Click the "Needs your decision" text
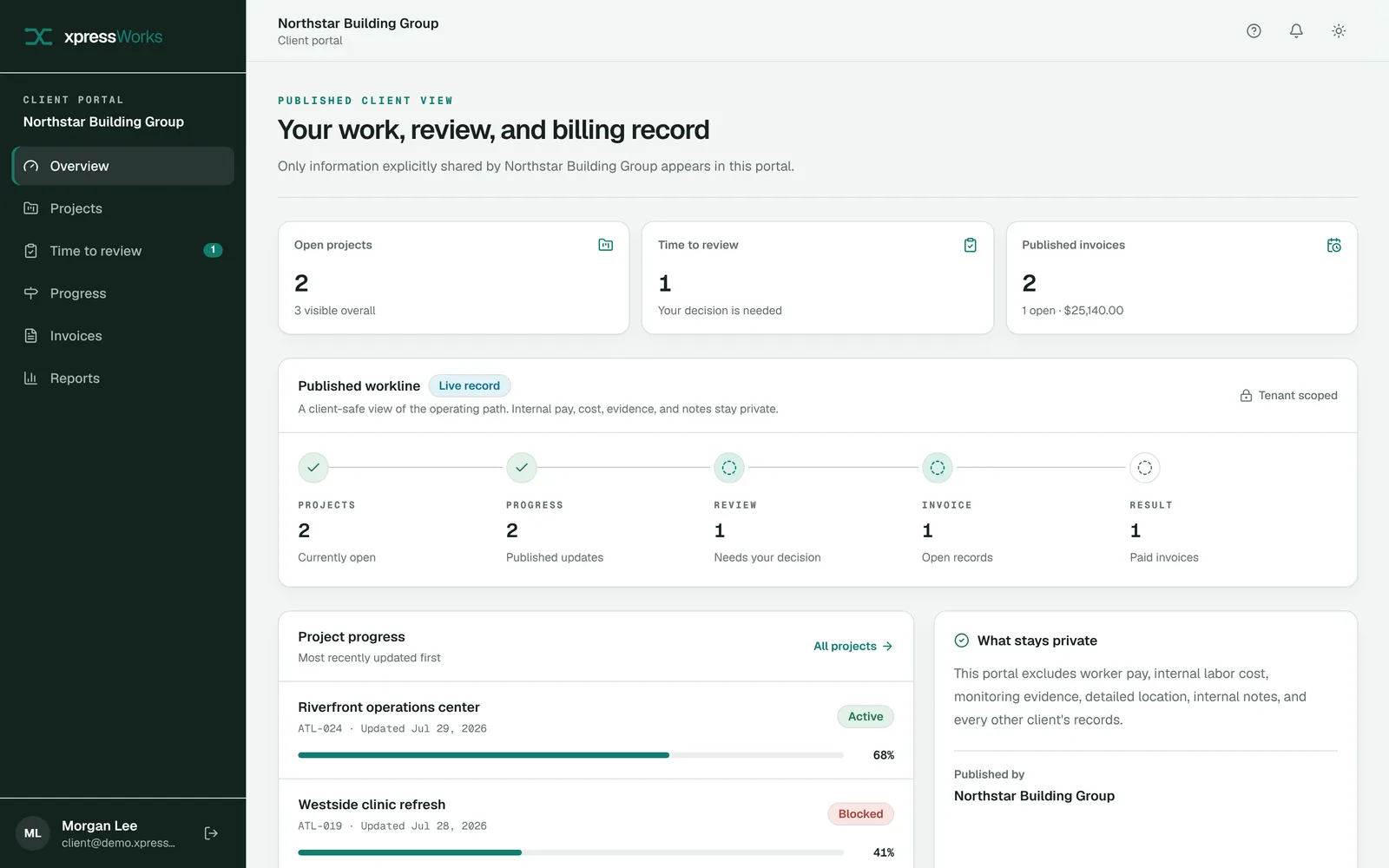 [767, 557]
